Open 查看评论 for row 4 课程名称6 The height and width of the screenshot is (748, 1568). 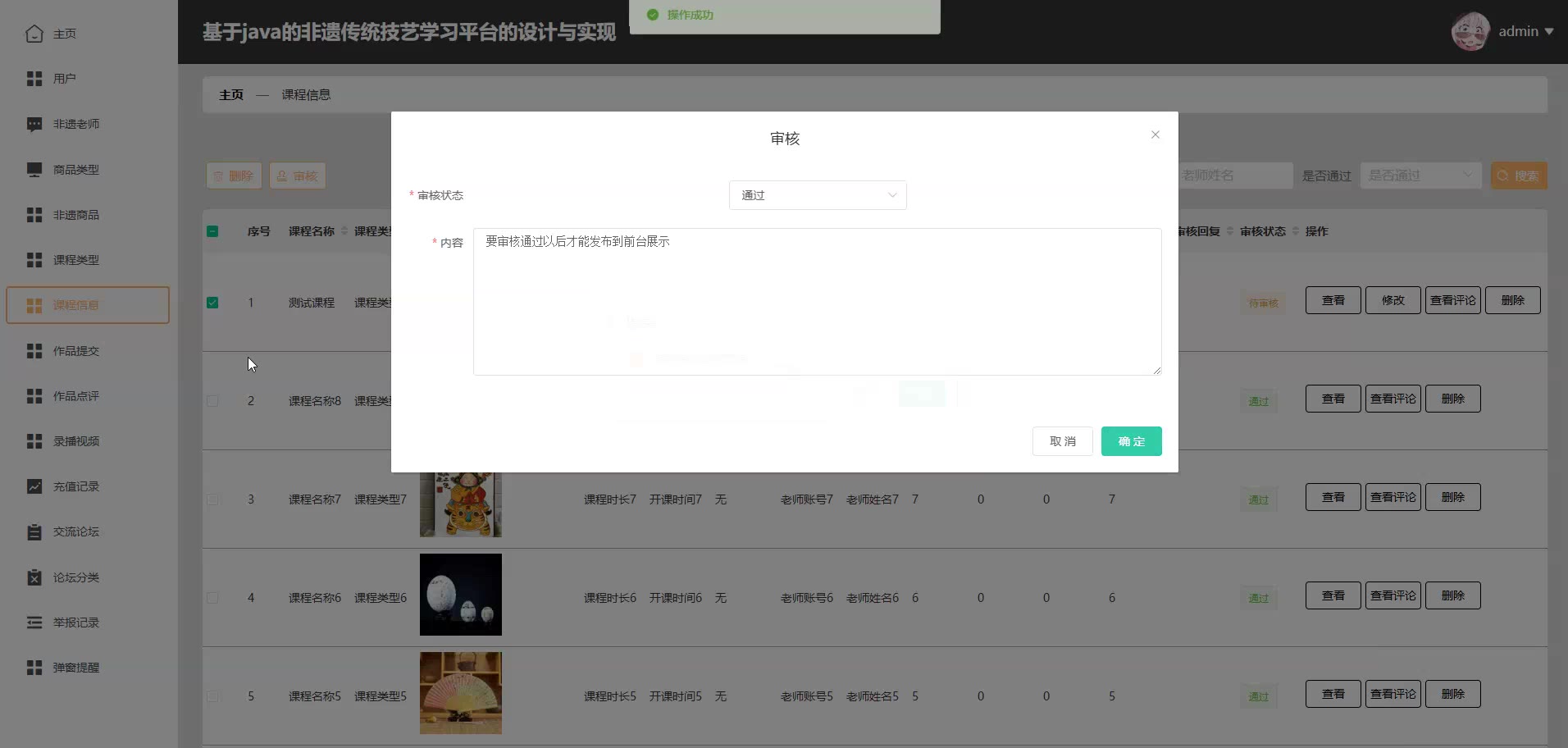[1393, 595]
